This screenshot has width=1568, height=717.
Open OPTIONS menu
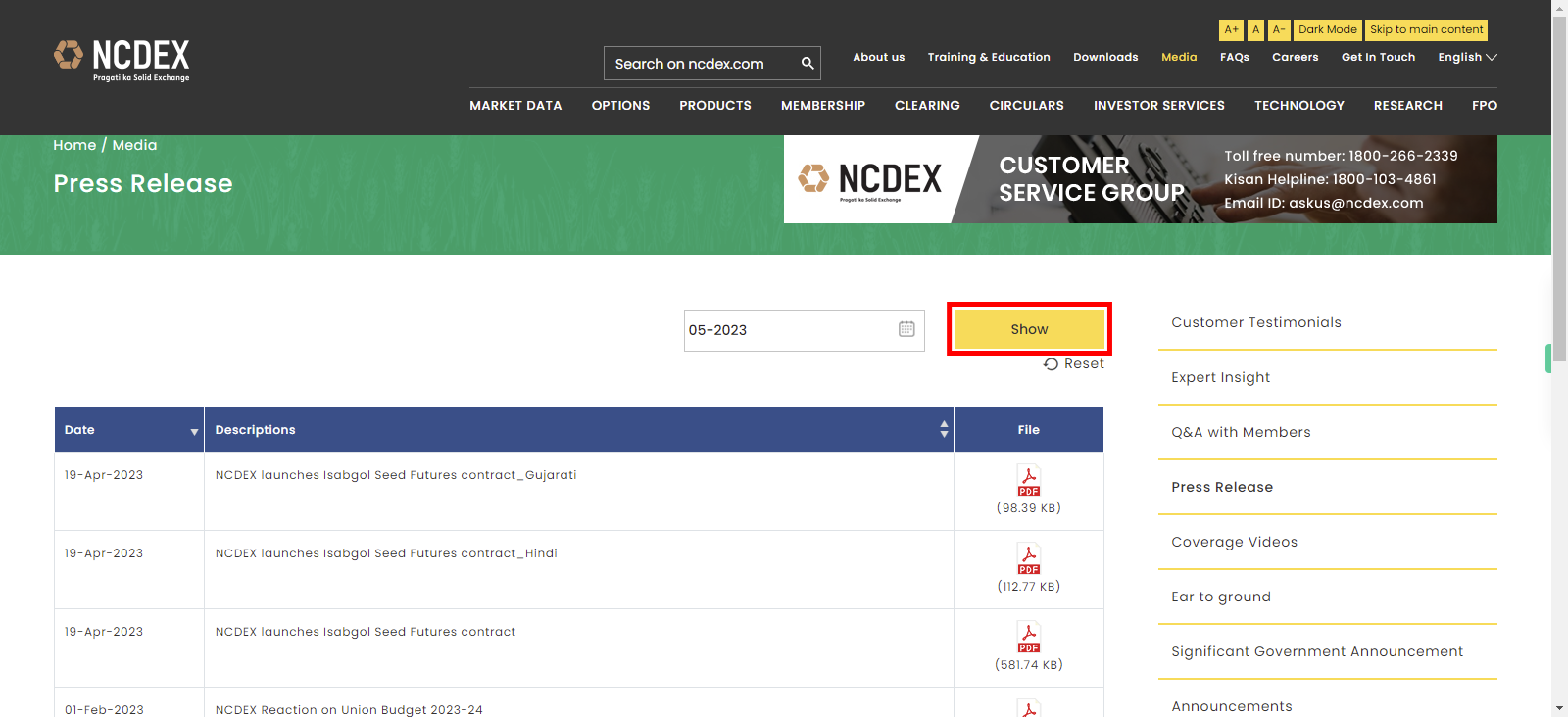coord(620,105)
